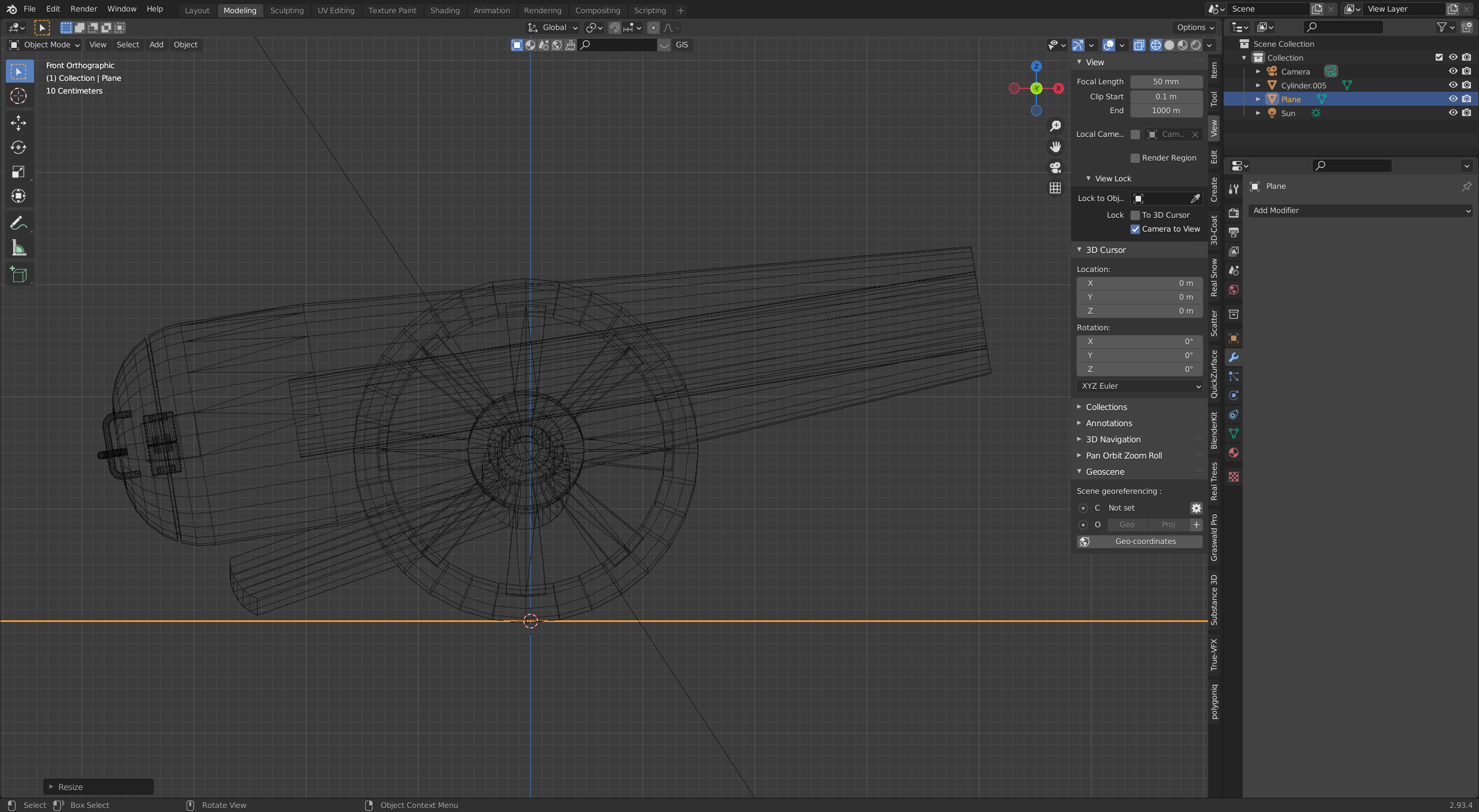1479x812 pixels.
Task: Open XYZ Euler rotation mode dropdown
Action: tap(1139, 386)
